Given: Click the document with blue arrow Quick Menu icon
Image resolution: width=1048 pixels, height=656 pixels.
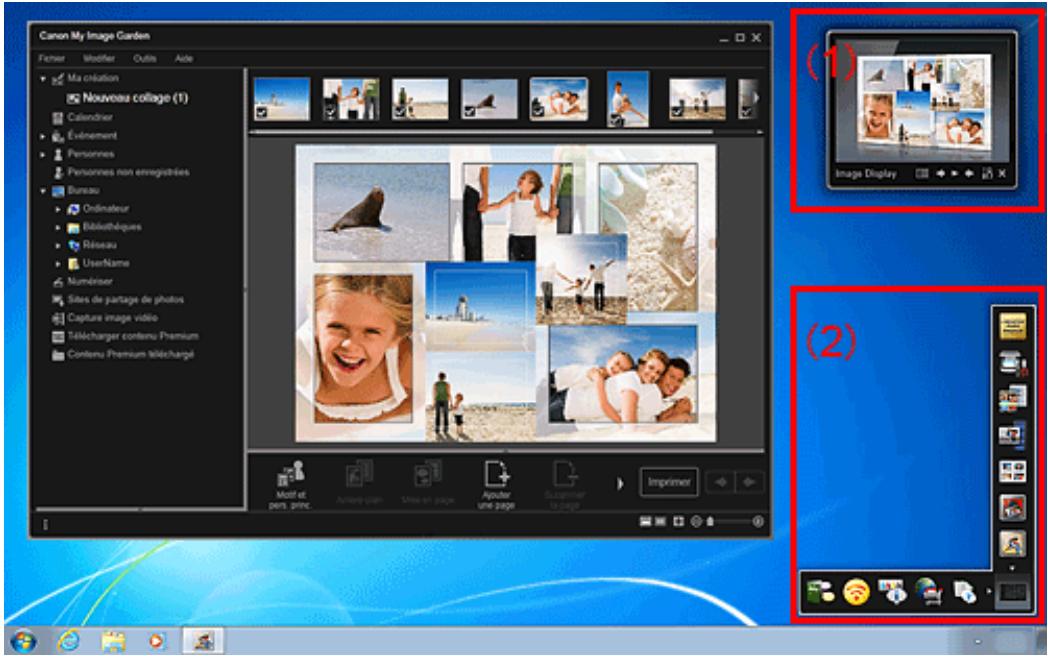Looking at the screenshot, I should coord(964,592).
